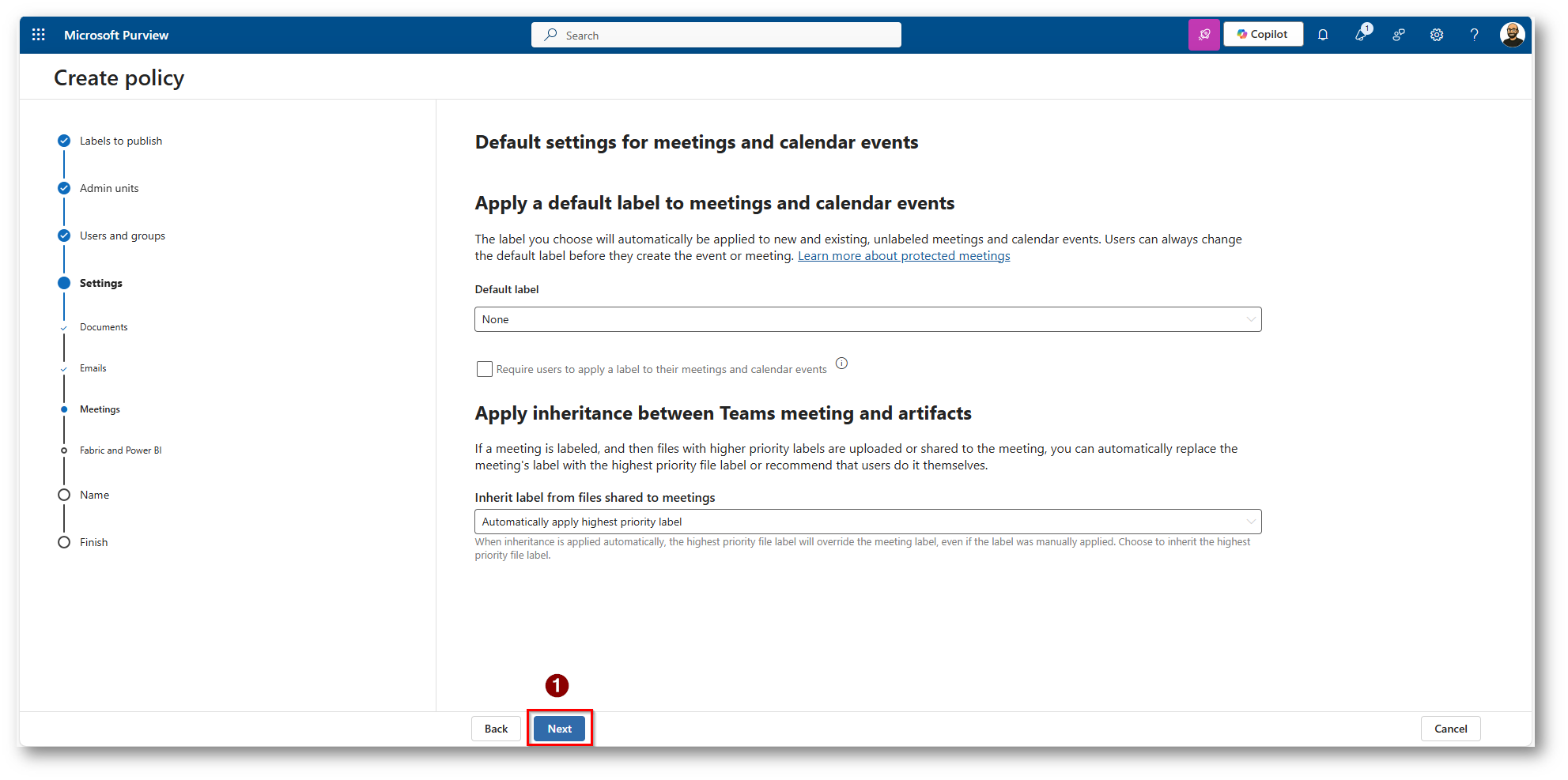The width and height of the screenshot is (1568, 780).
Task: Select the Meetings sub-step
Action: 100,409
